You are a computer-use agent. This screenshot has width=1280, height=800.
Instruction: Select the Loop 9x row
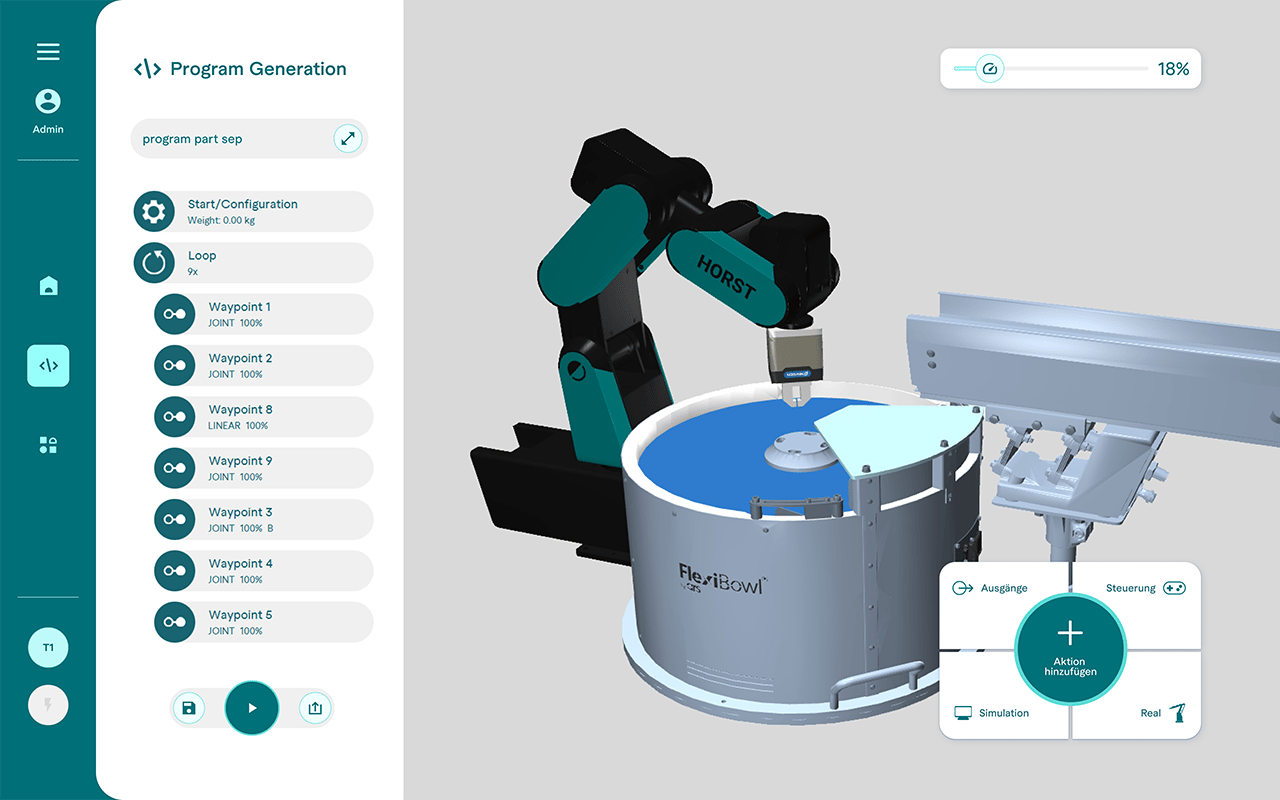click(x=253, y=263)
